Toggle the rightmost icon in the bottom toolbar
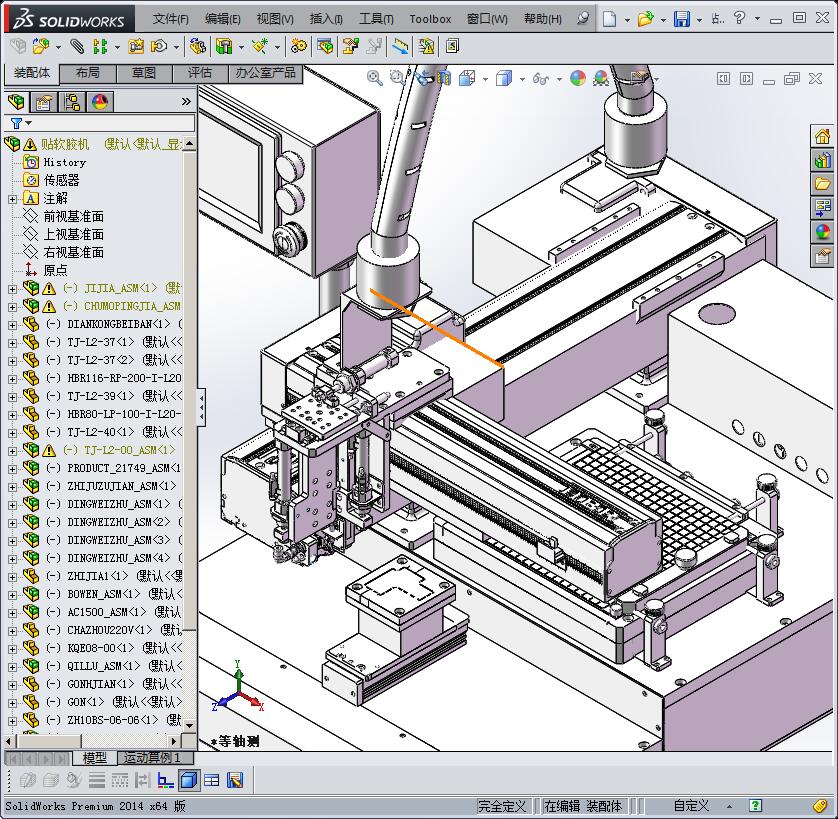Screen dimensions: 838x819 235,780
